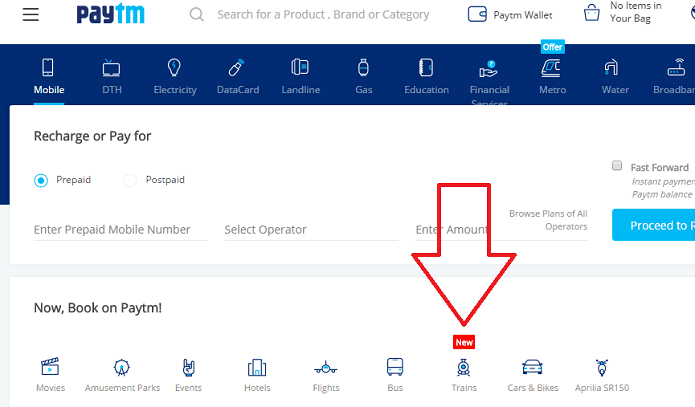
Task: Click the search magnifier icon
Action: point(196,15)
